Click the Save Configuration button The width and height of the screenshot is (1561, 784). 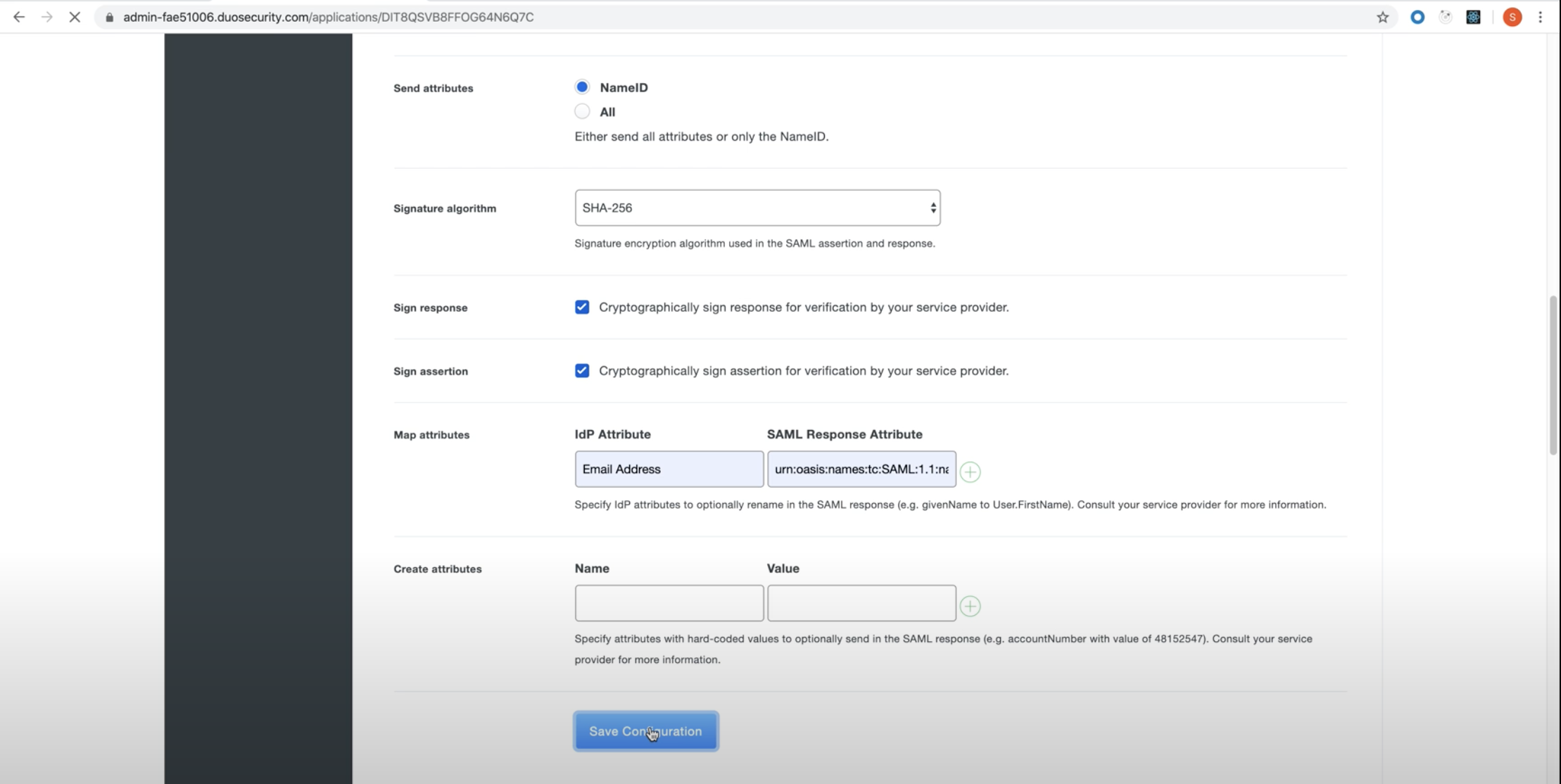tap(645, 731)
